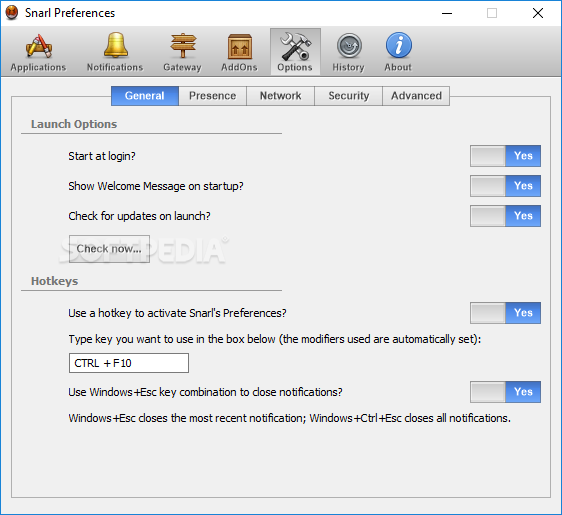
Task: Switch to the General tab
Action: pos(145,96)
